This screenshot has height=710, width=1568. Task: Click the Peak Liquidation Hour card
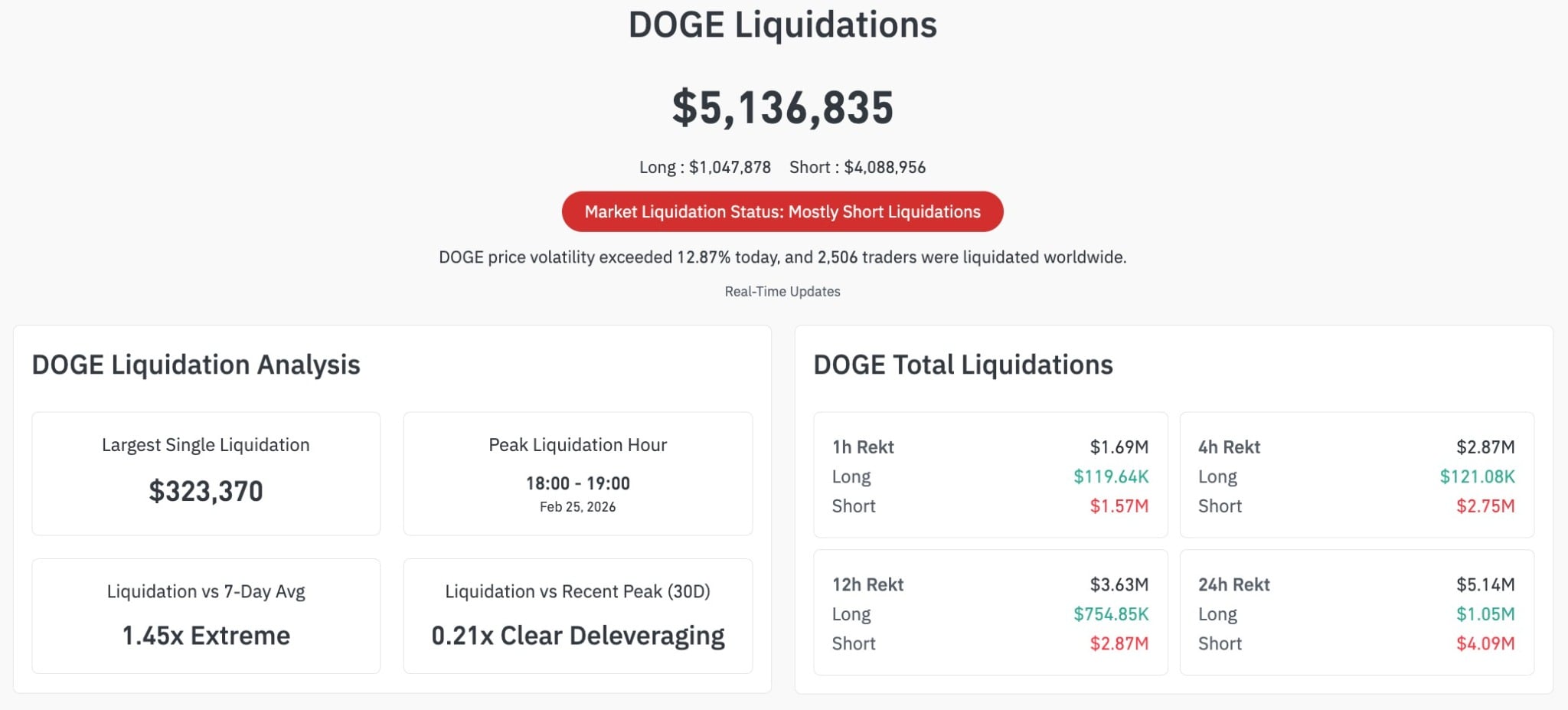click(x=577, y=473)
